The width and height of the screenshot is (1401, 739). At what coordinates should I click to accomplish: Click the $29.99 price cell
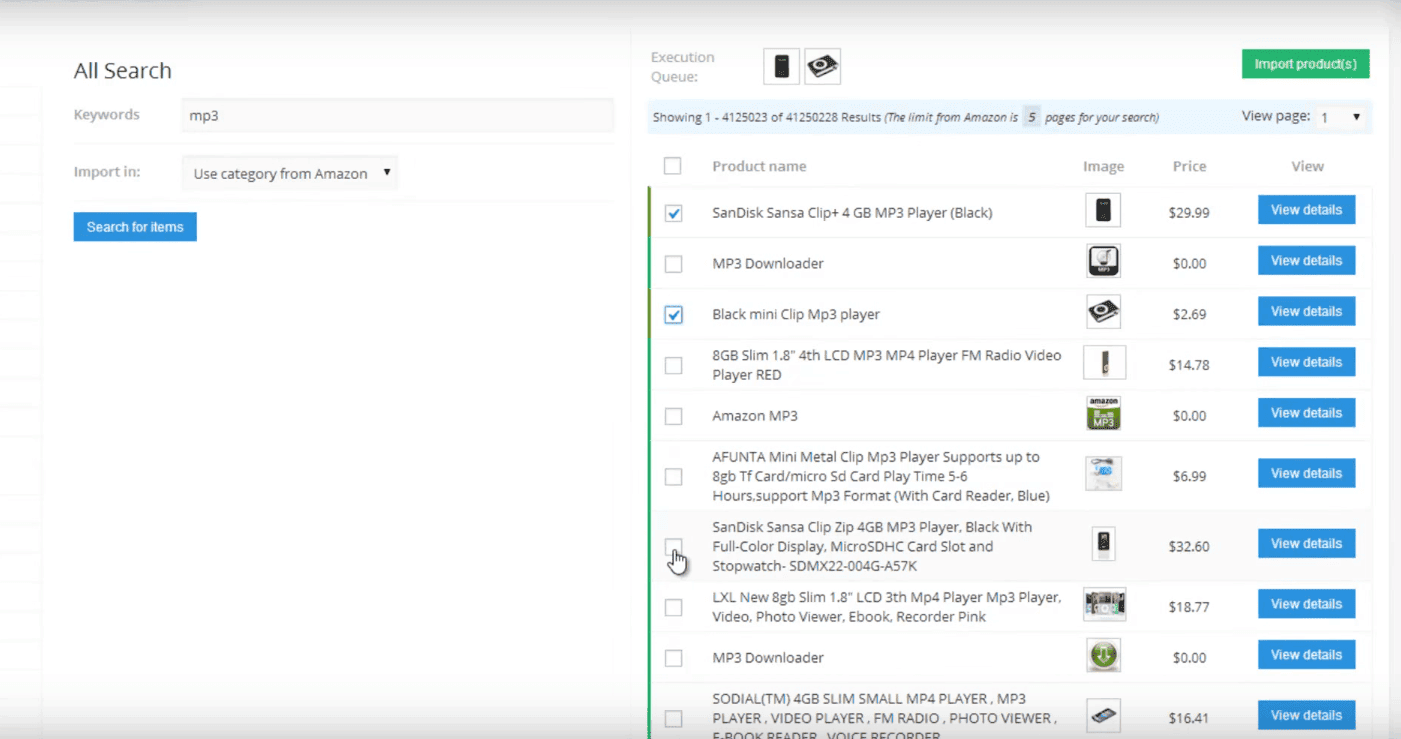pyautogui.click(x=1188, y=213)
